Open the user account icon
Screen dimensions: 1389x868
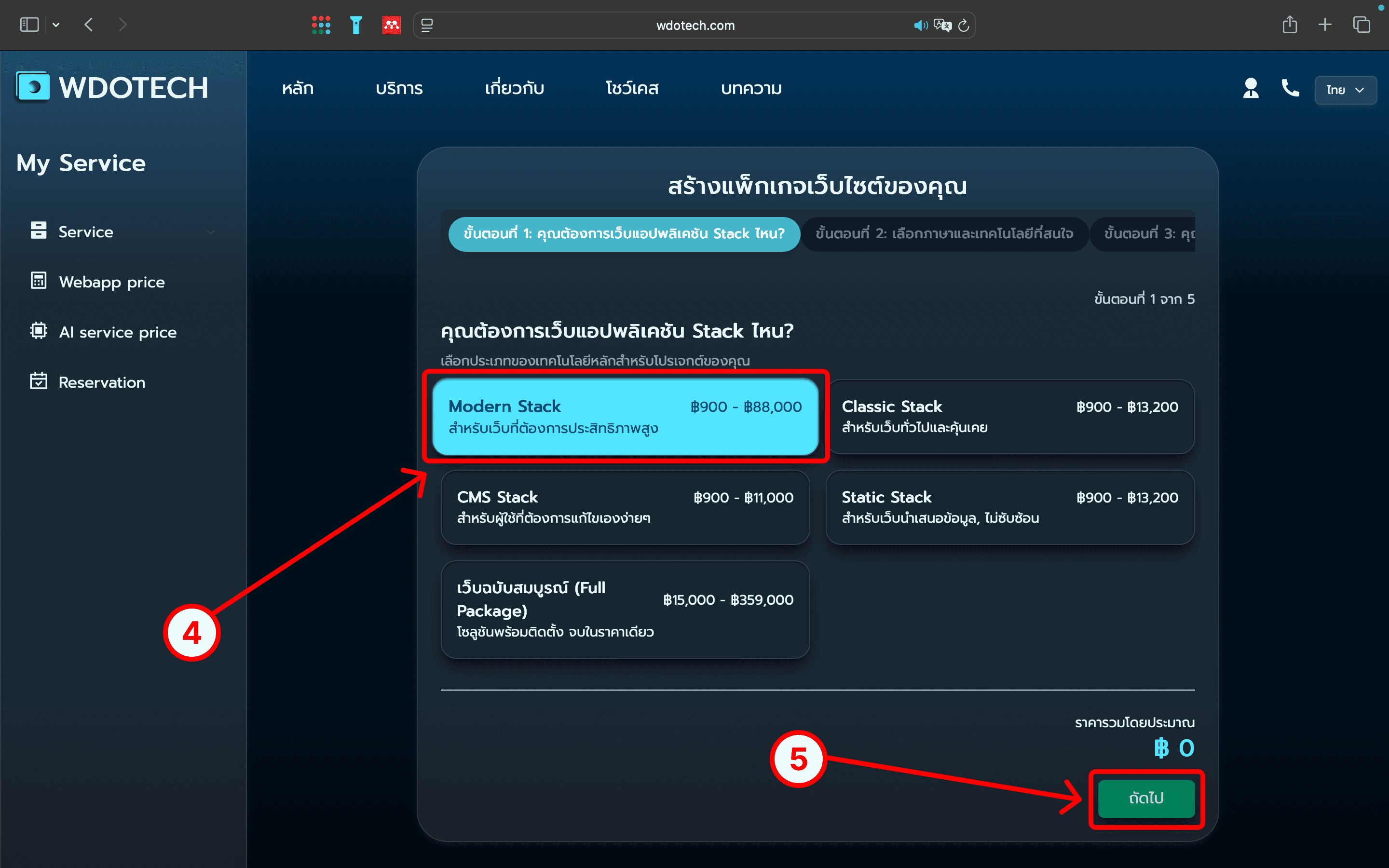(x=1250, y=88)
